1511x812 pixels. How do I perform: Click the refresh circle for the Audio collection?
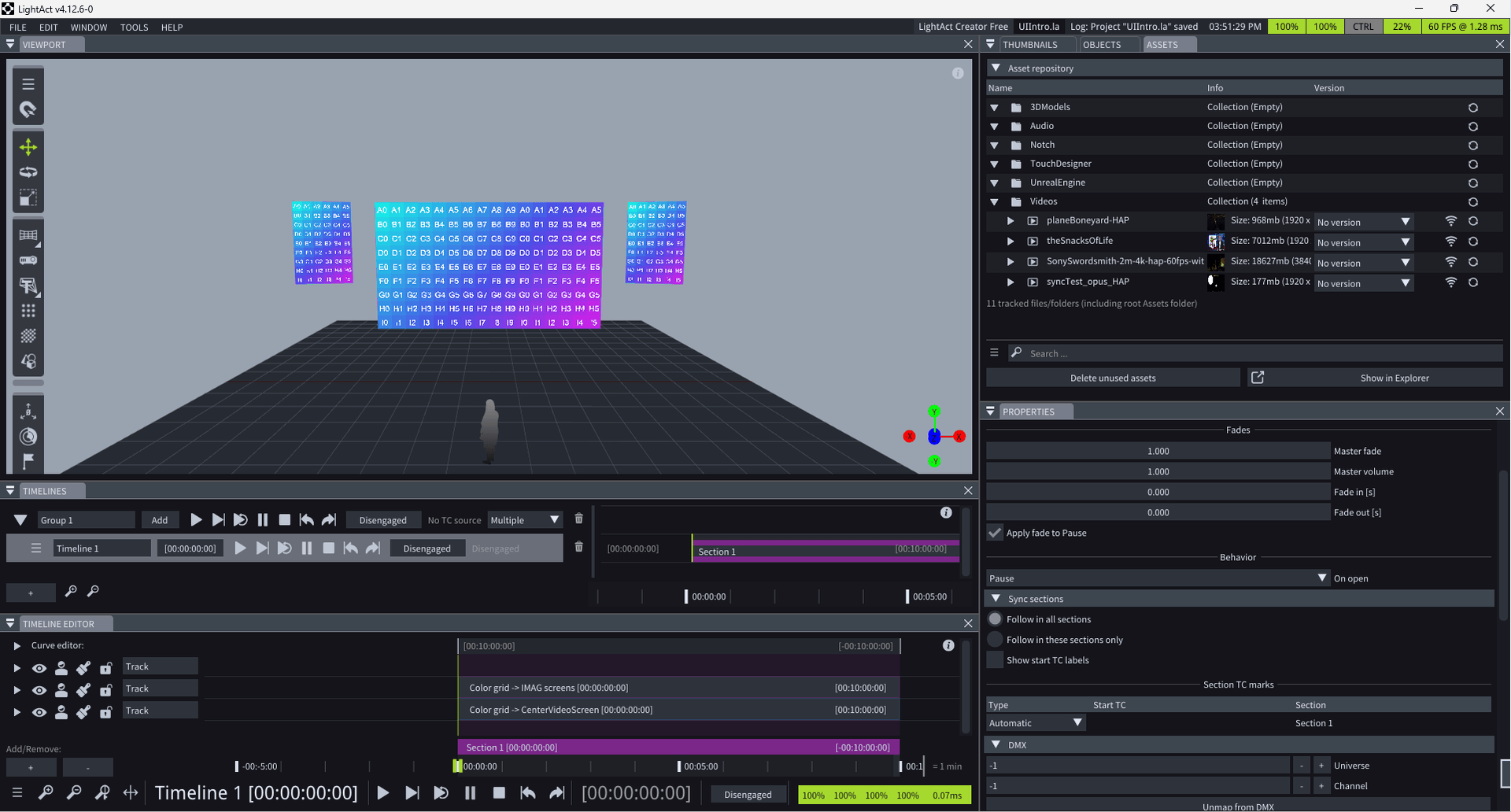point(1472,127)
